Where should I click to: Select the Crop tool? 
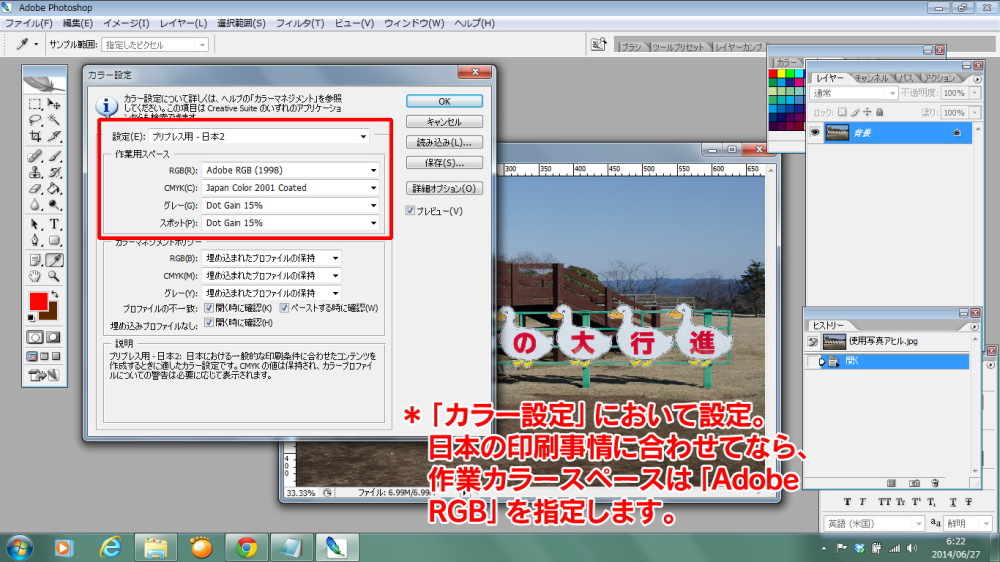(x=35, y=136)
